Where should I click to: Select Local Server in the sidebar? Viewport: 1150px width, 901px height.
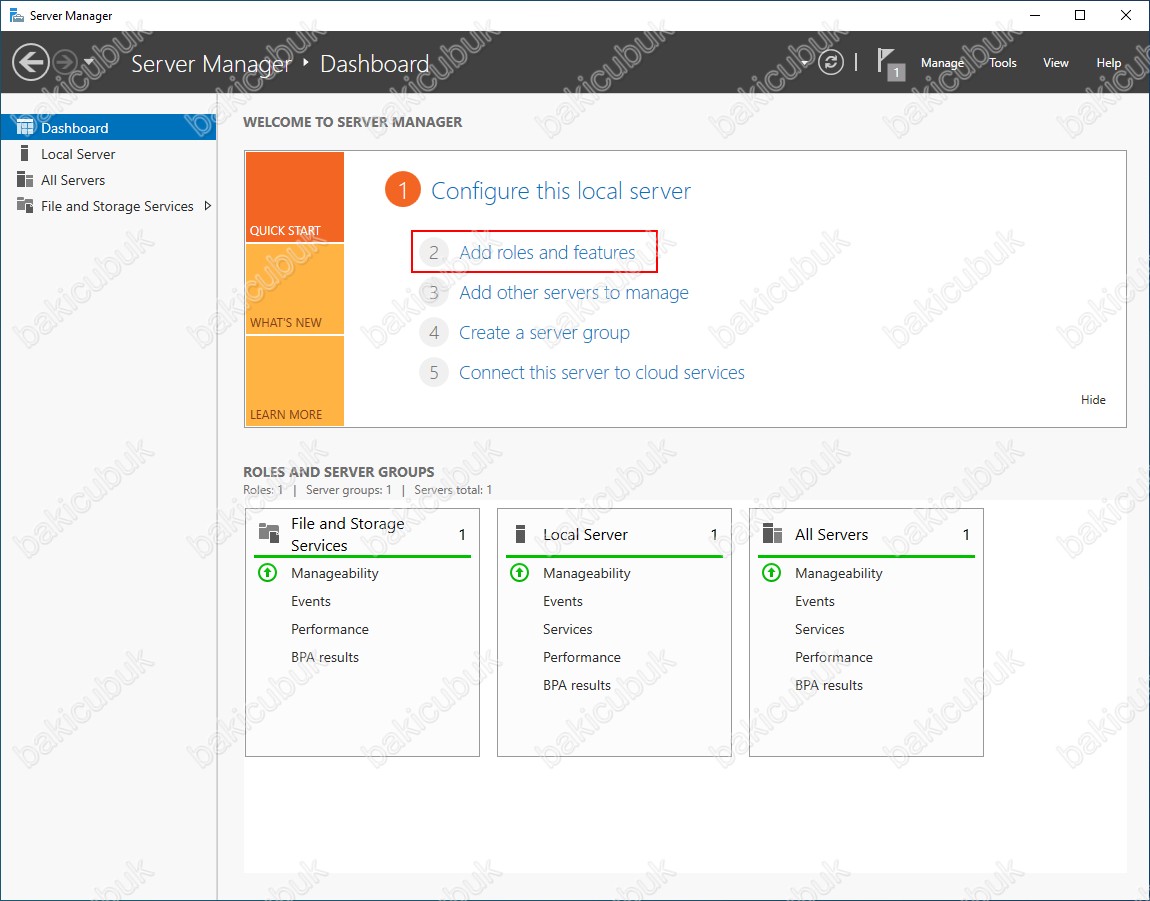pos(109,154)
